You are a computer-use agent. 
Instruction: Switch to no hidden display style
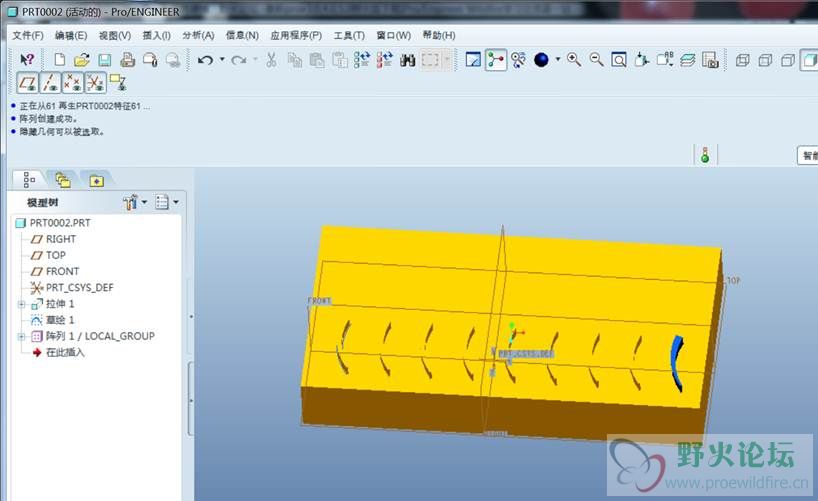click(x=788, y=61)
